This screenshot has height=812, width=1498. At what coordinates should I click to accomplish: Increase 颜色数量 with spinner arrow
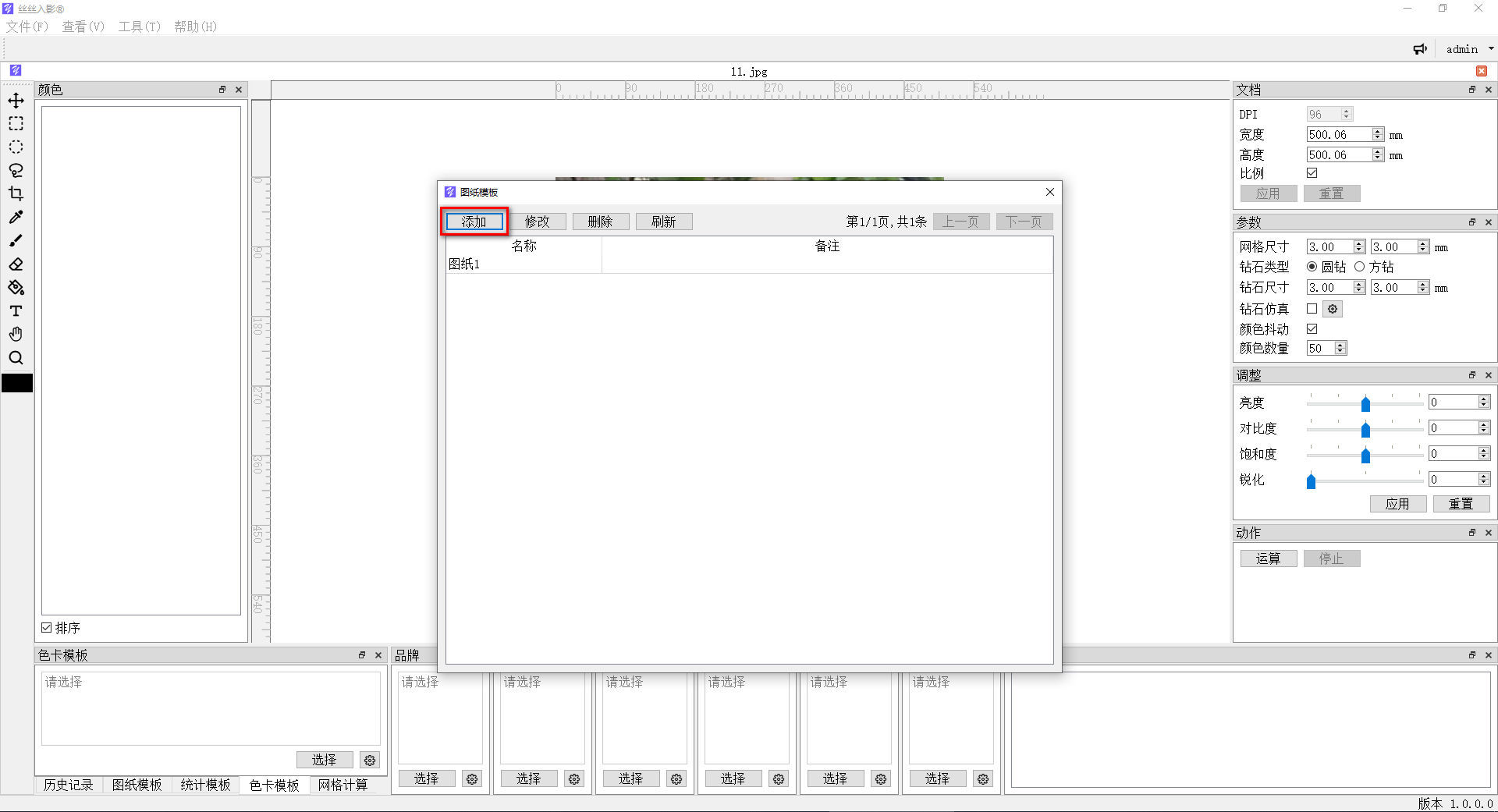point(1340,345)
